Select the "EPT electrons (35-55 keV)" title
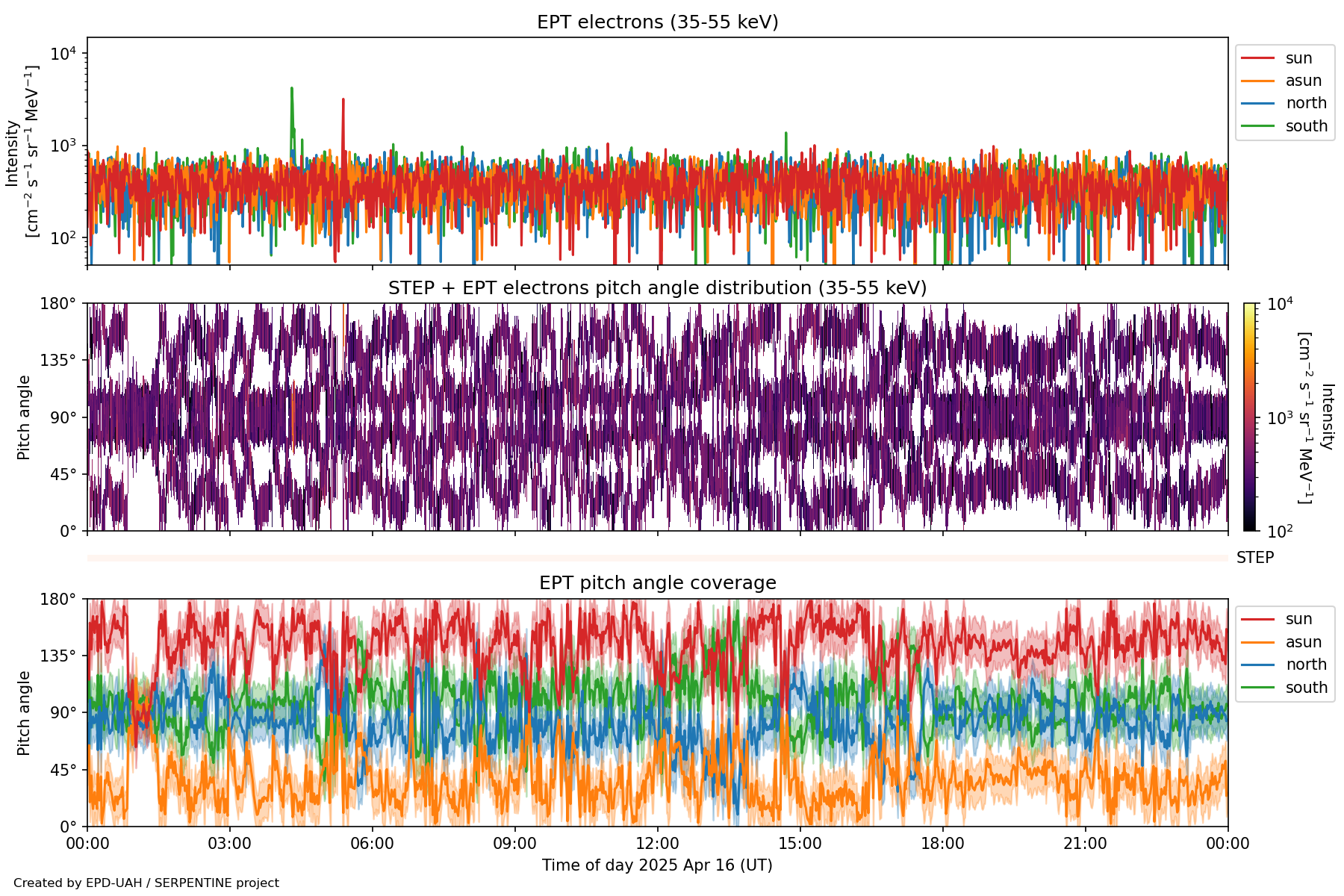The width and height of the screenshot is (1344, 896). click(657, 22)
